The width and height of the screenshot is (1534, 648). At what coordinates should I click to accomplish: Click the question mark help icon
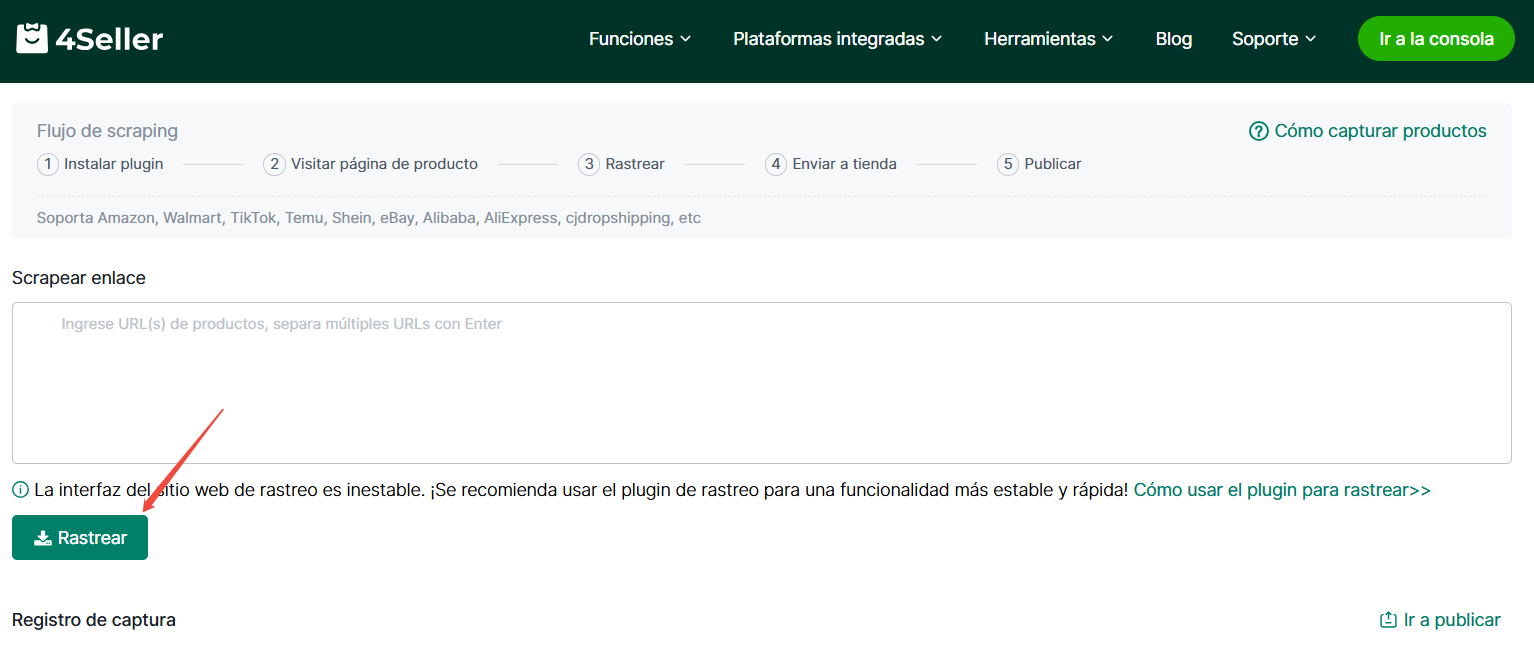click(x=1258, y=131)
